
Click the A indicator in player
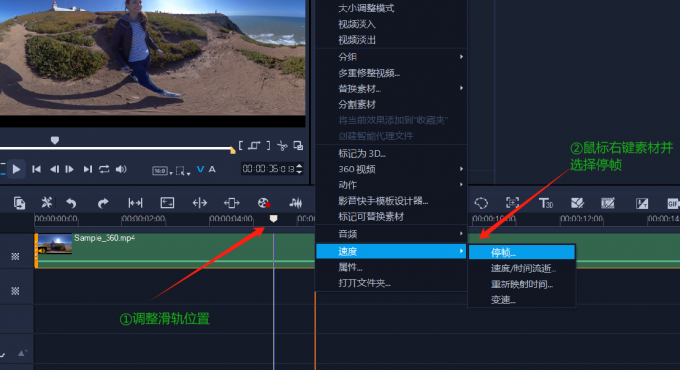[x=212, y=169]
